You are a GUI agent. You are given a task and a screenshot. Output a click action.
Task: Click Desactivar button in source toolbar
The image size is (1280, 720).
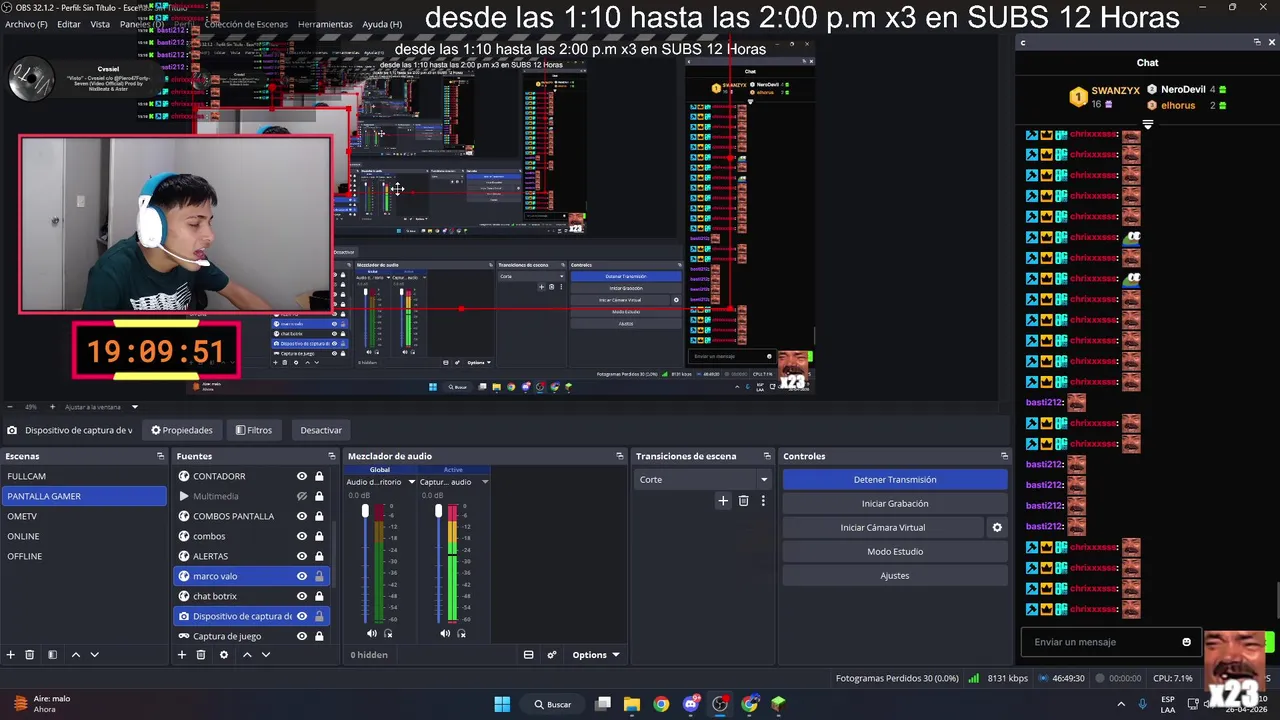point(321,430)
